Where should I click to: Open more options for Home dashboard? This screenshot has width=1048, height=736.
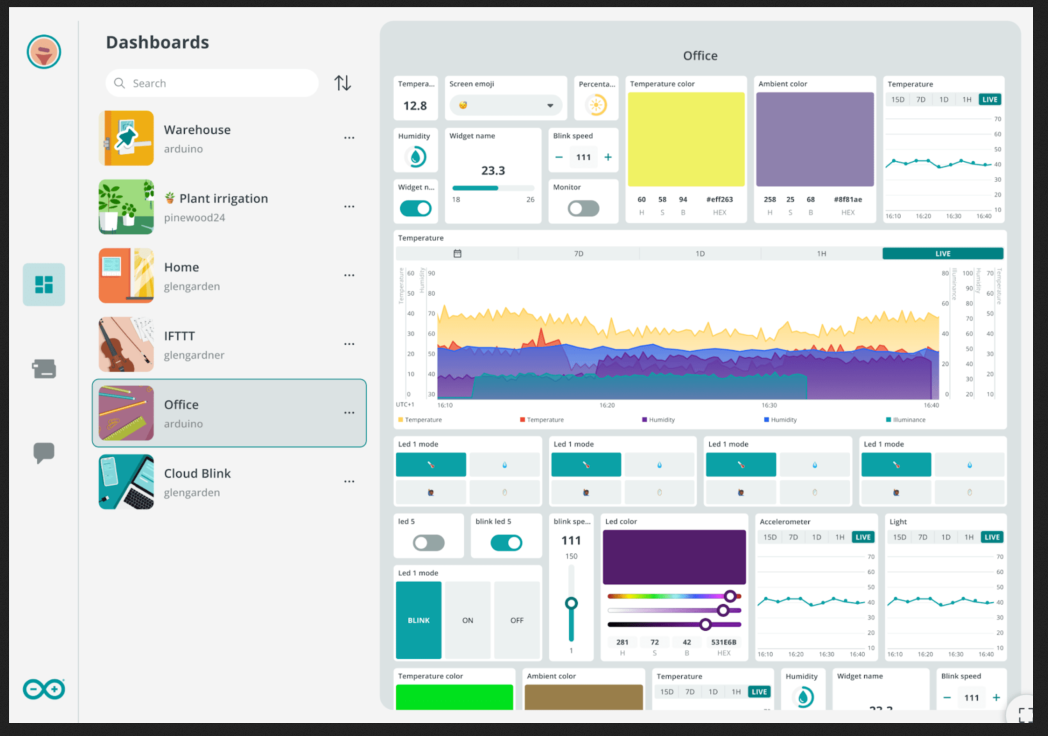click(349, 275)
